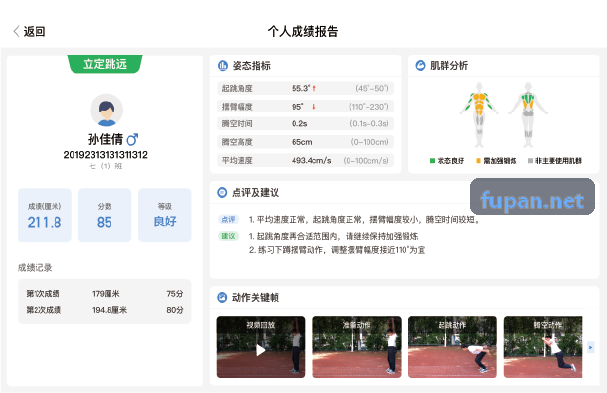The height and width of the screenshot is (393, 607).
Task: Click the 点评 blue tag
Action: (228, 220)
